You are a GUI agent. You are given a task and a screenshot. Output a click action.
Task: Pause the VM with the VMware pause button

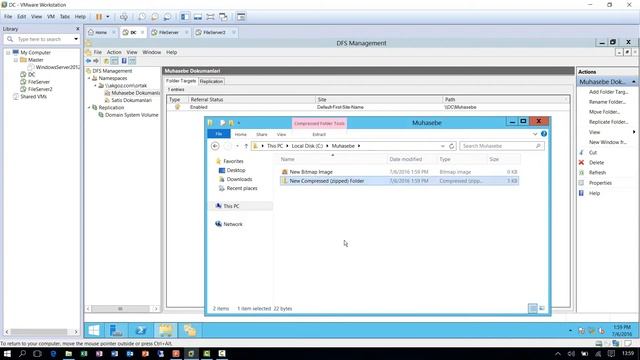(99, 17)
